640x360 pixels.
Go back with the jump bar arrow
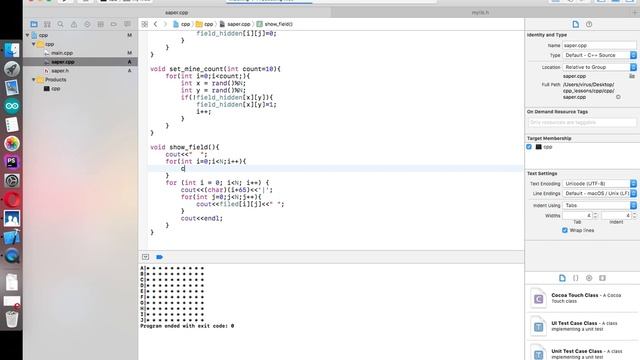(x=156, y=24)
